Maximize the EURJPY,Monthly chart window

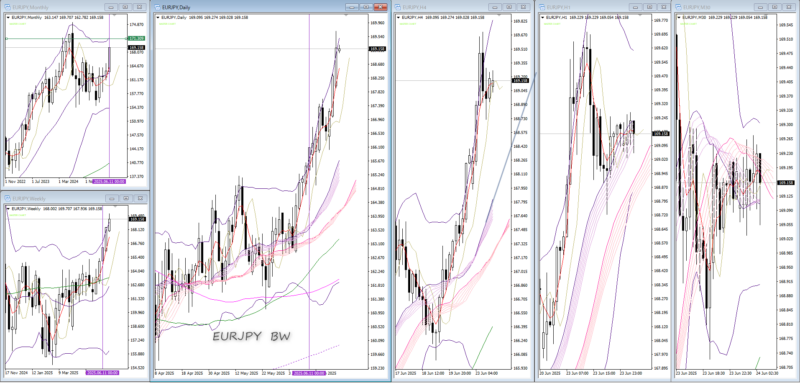click(125, 7)
